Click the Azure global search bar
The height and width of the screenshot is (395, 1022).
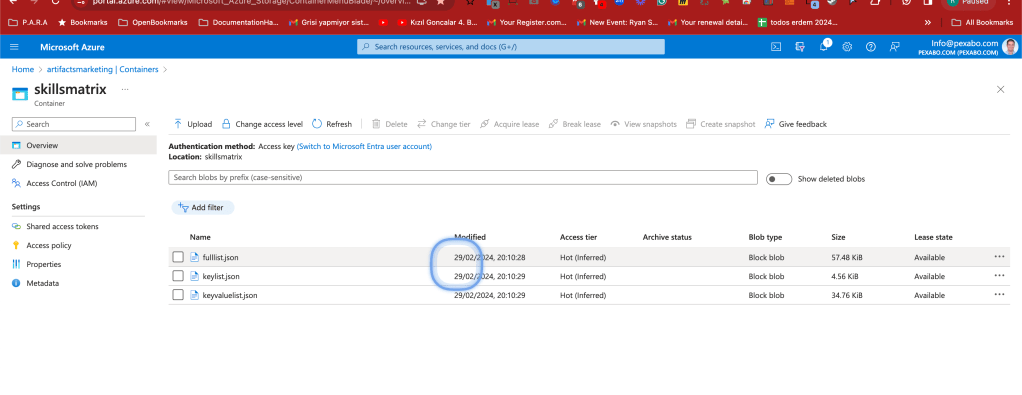(x=511, y=47)
